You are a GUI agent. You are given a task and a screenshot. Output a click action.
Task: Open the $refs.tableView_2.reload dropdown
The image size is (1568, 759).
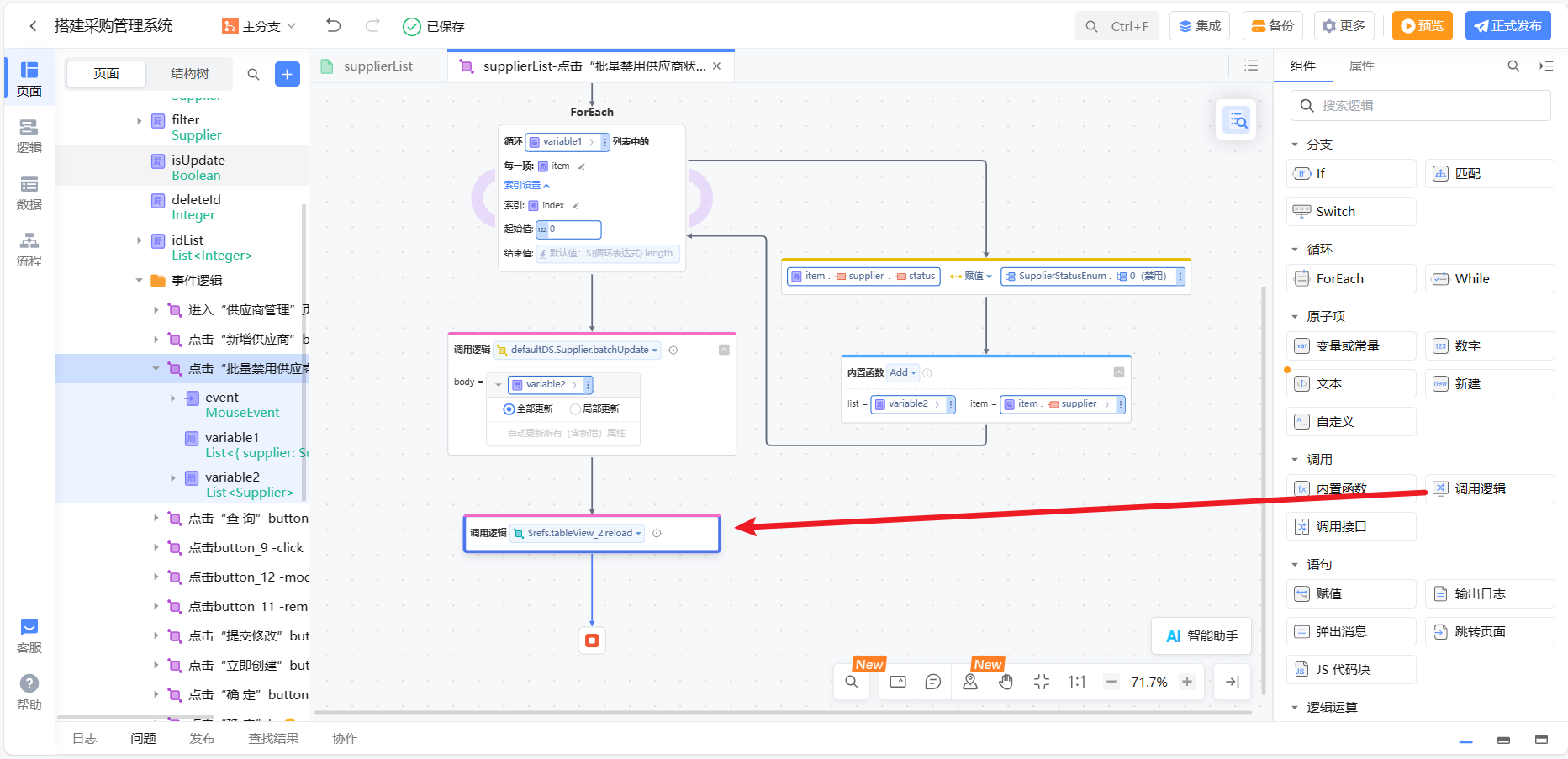click(578, 533)
